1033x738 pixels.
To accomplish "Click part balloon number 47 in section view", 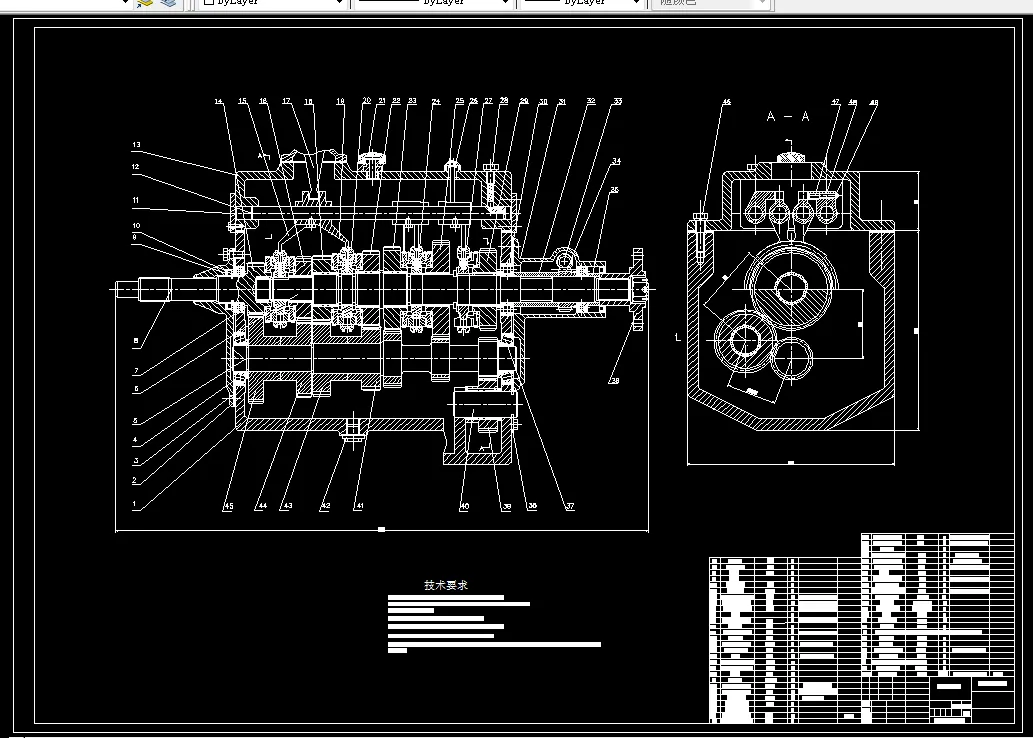I will (x=835, y=102).
